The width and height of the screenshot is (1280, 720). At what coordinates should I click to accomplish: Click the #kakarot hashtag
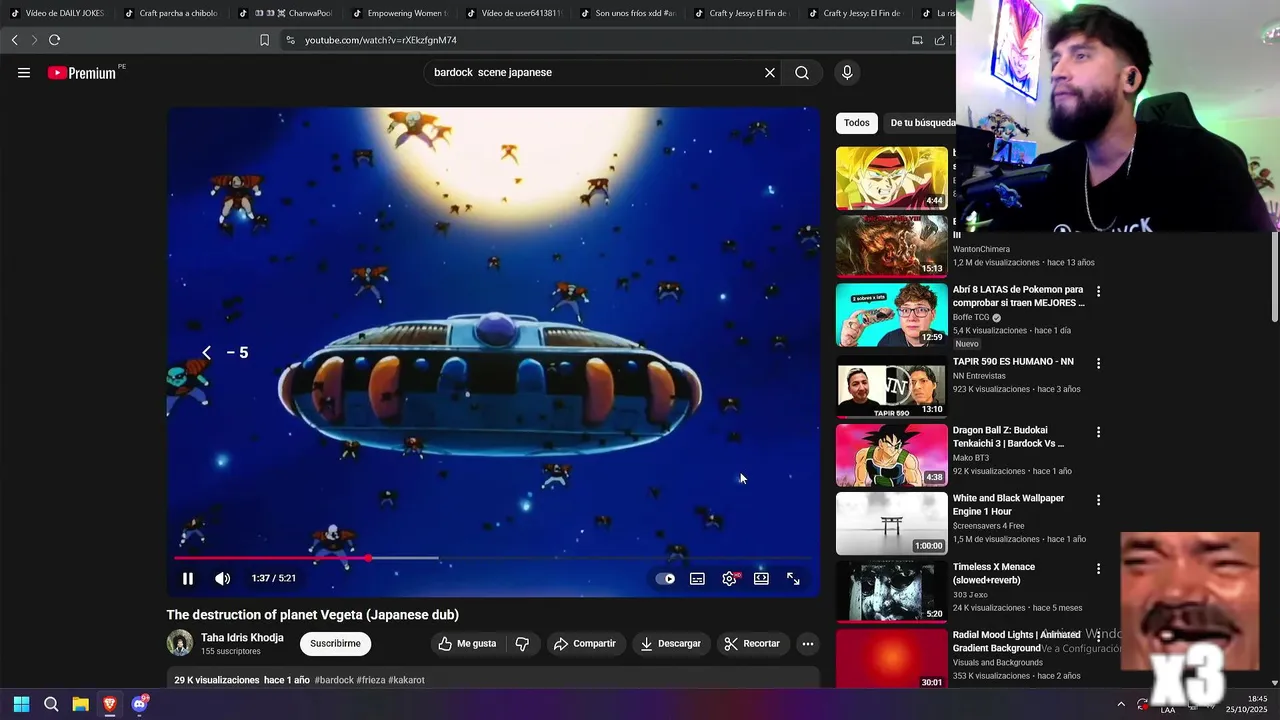pyautogui.click(x=406, y=680)
